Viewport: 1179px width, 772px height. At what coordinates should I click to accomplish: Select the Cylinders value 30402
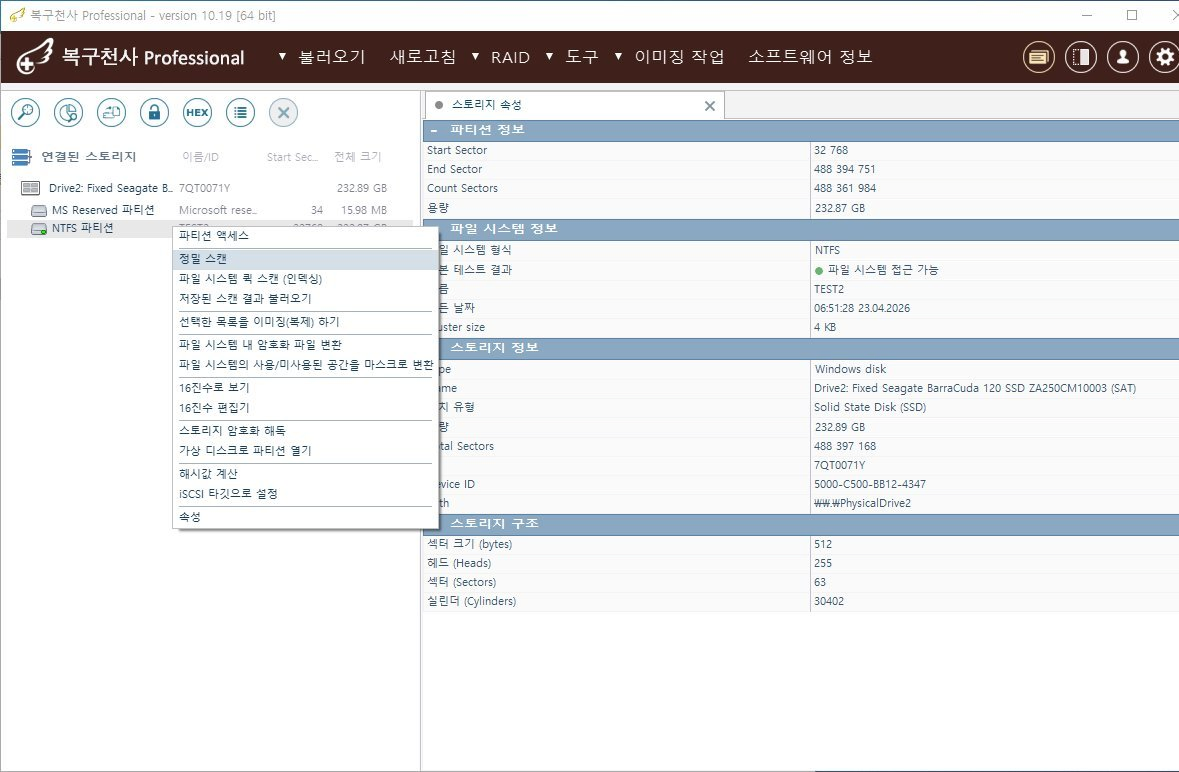(x=829, y=601)
